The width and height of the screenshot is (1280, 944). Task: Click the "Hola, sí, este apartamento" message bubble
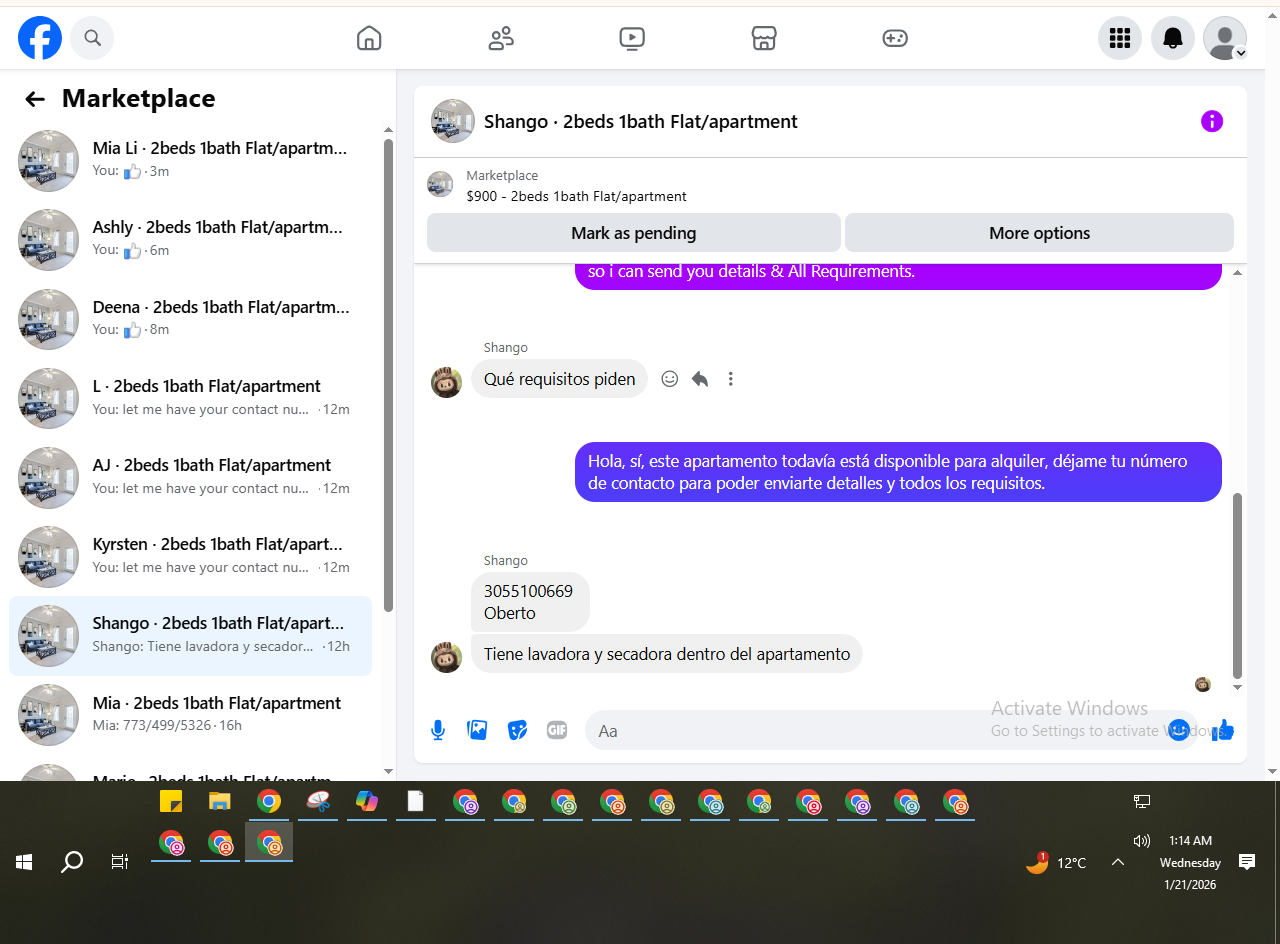pos(898,472)
